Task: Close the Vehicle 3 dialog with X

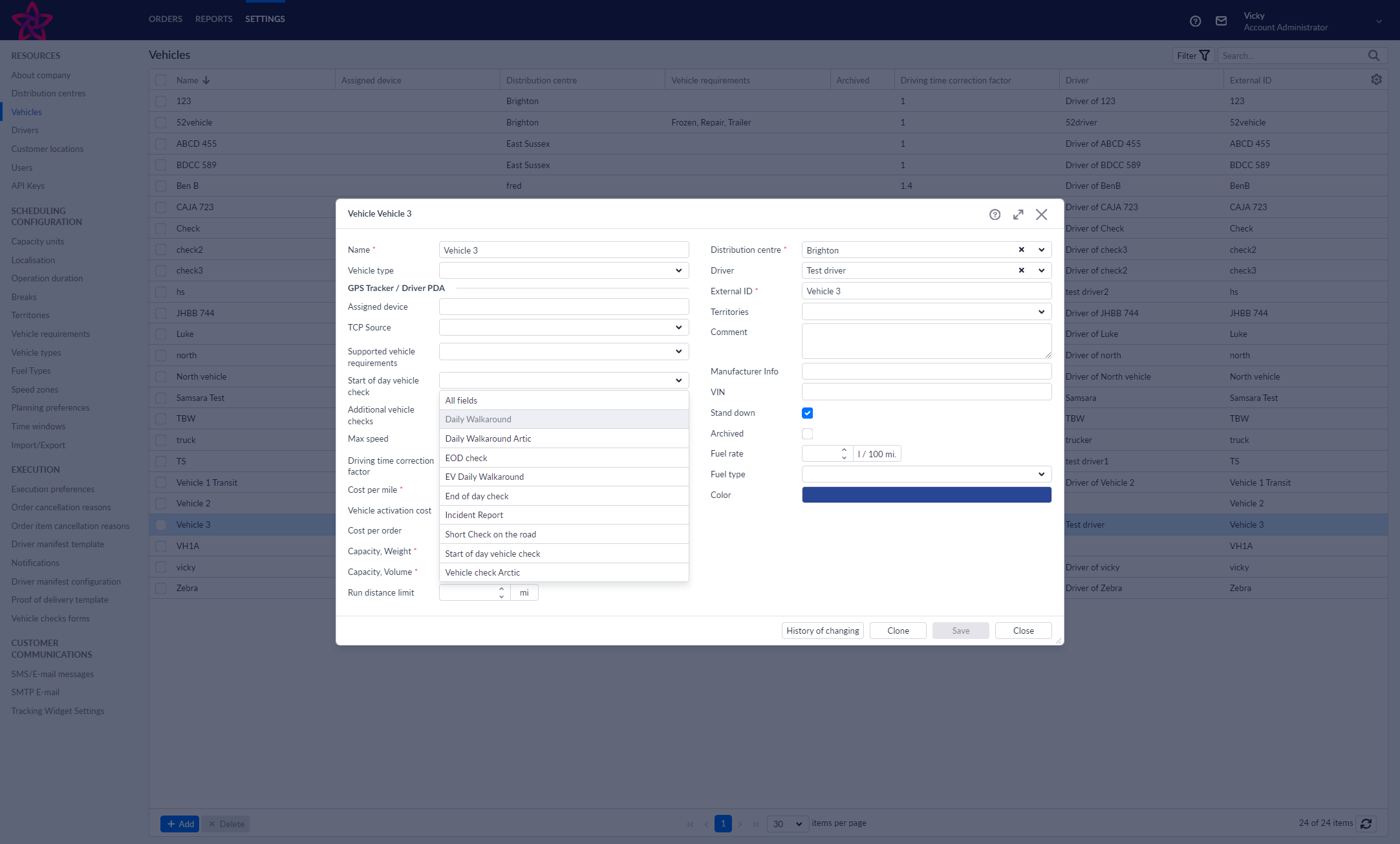Action: tap(1041, 215)
